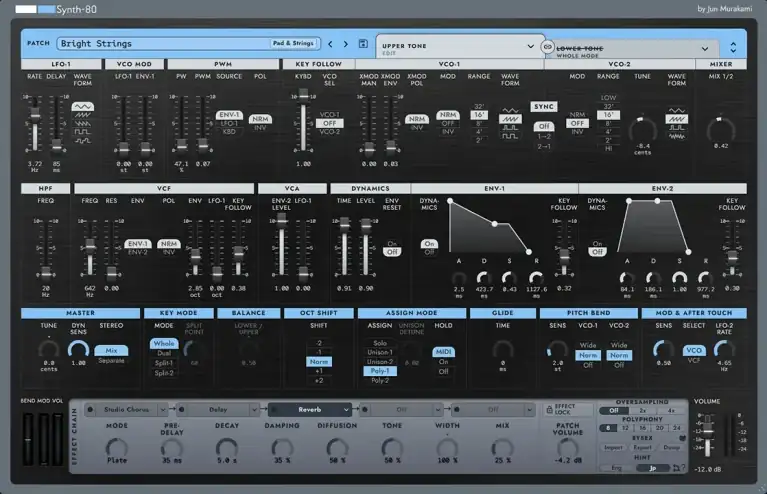The width and height of the screenshot is (767, 494).
Task: Click the up-down arrows at header right
Action: 733,47
